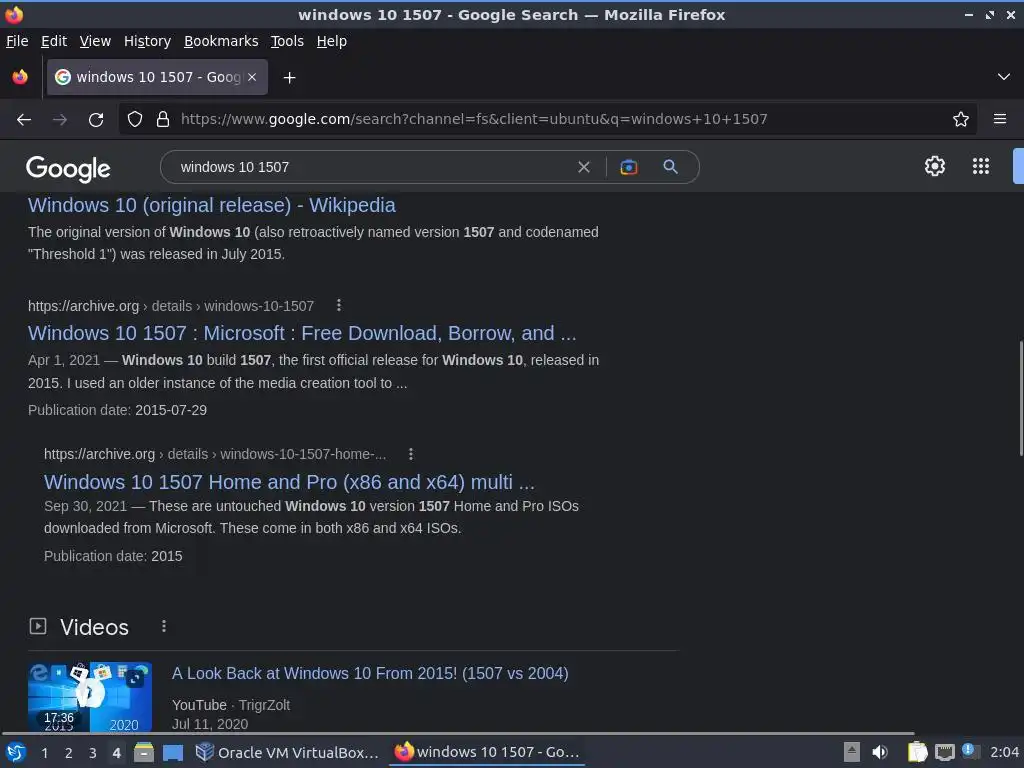Close the windows 10 1507 tab
The image size is (1024, 768).
[252, 77]
